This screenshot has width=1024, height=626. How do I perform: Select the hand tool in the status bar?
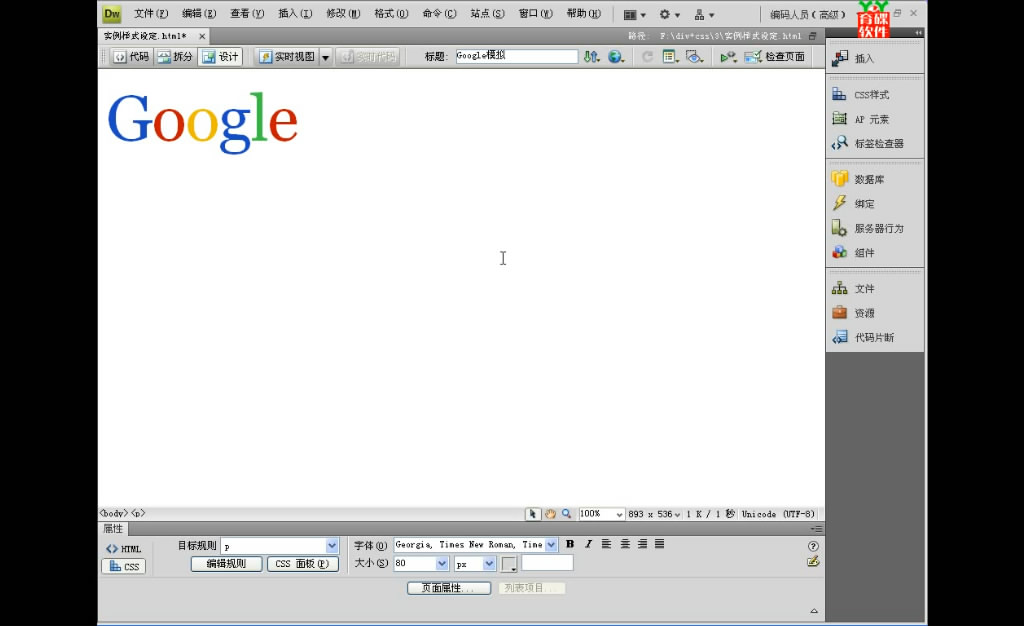550,514
